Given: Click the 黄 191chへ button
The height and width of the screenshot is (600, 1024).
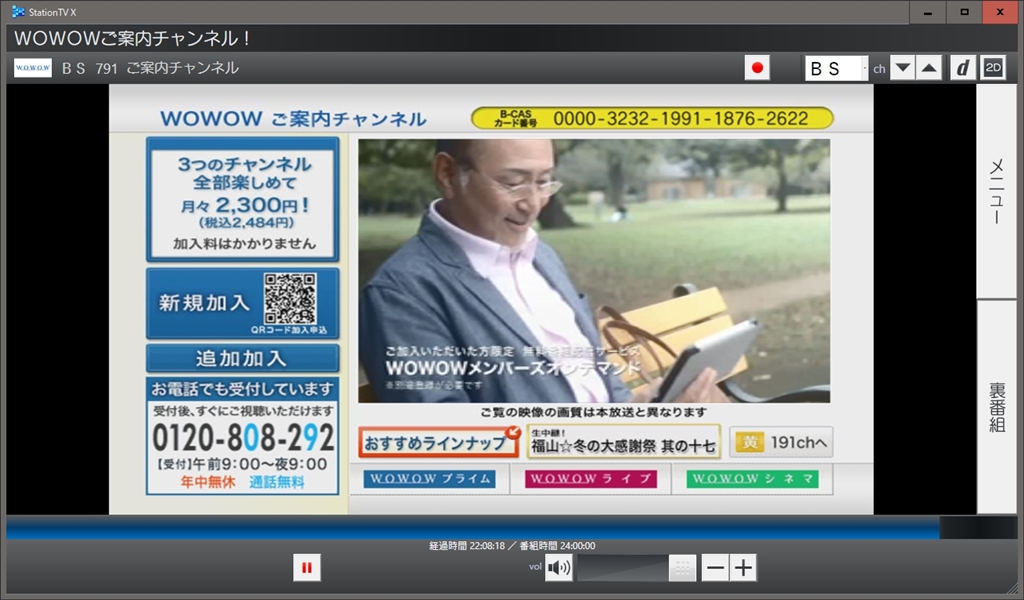Looking at the screenshot, I should [x=781, y=443].
